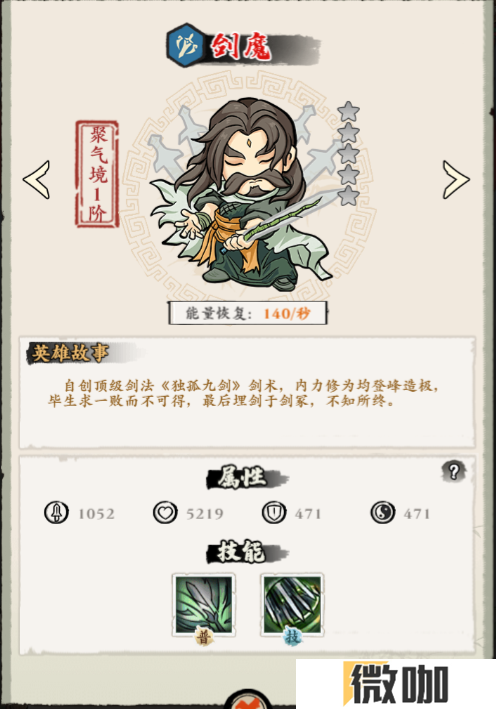Tap the defense stat shield icon
496x709 pixels.
click(274, 513)
